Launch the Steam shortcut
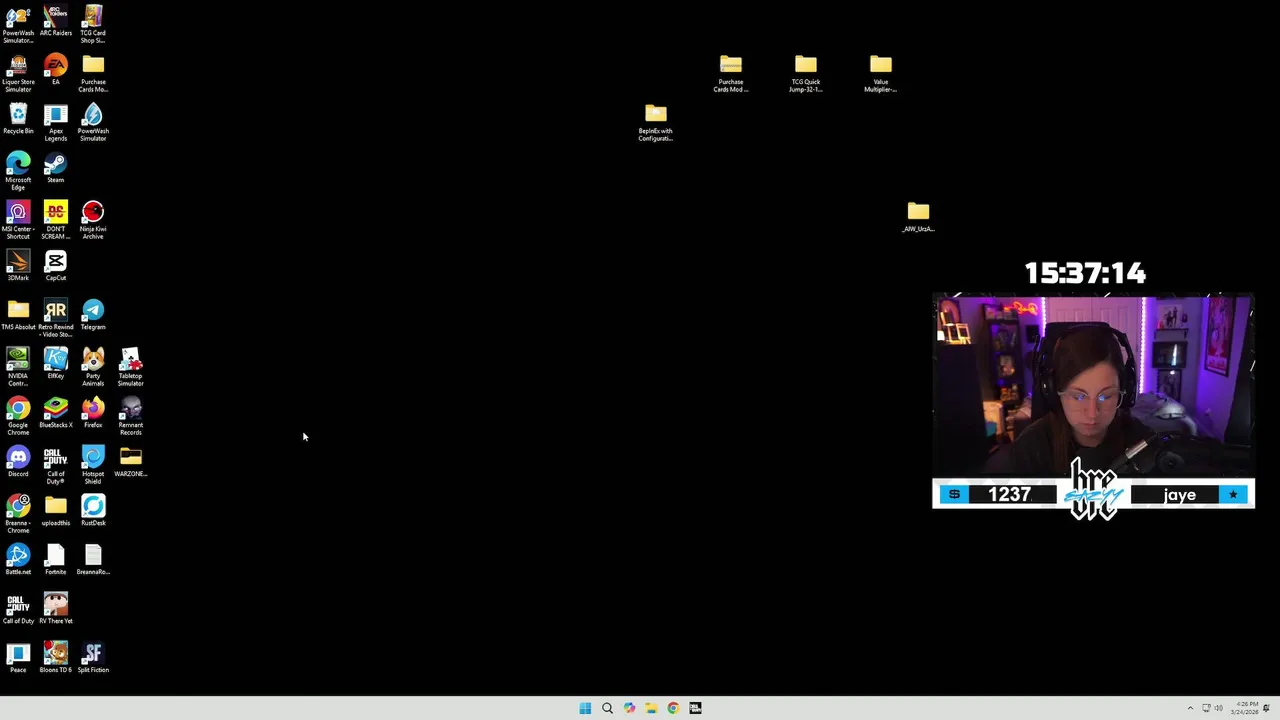 coord(55,167)
